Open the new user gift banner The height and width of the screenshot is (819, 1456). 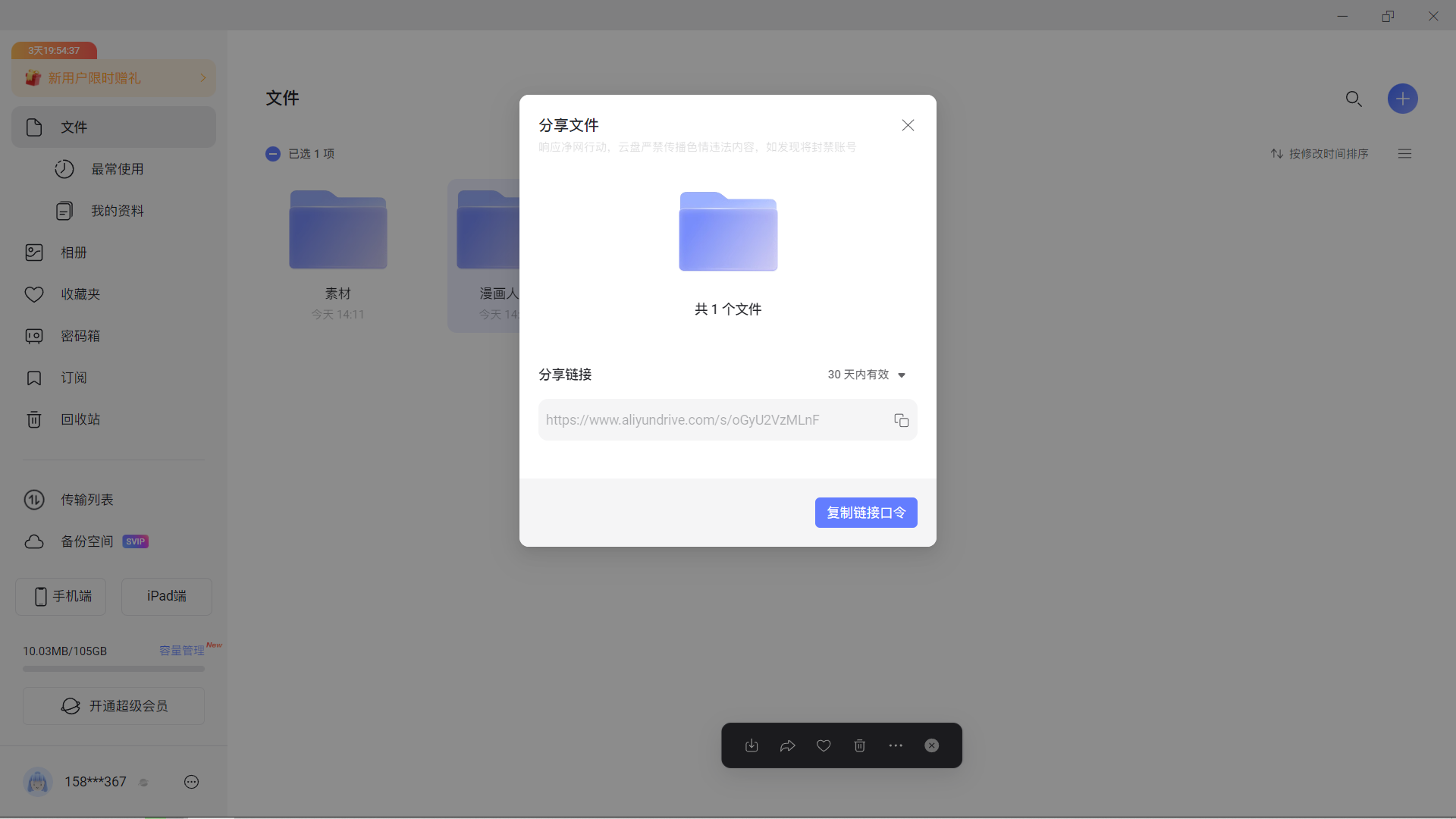tap(114, 78)
